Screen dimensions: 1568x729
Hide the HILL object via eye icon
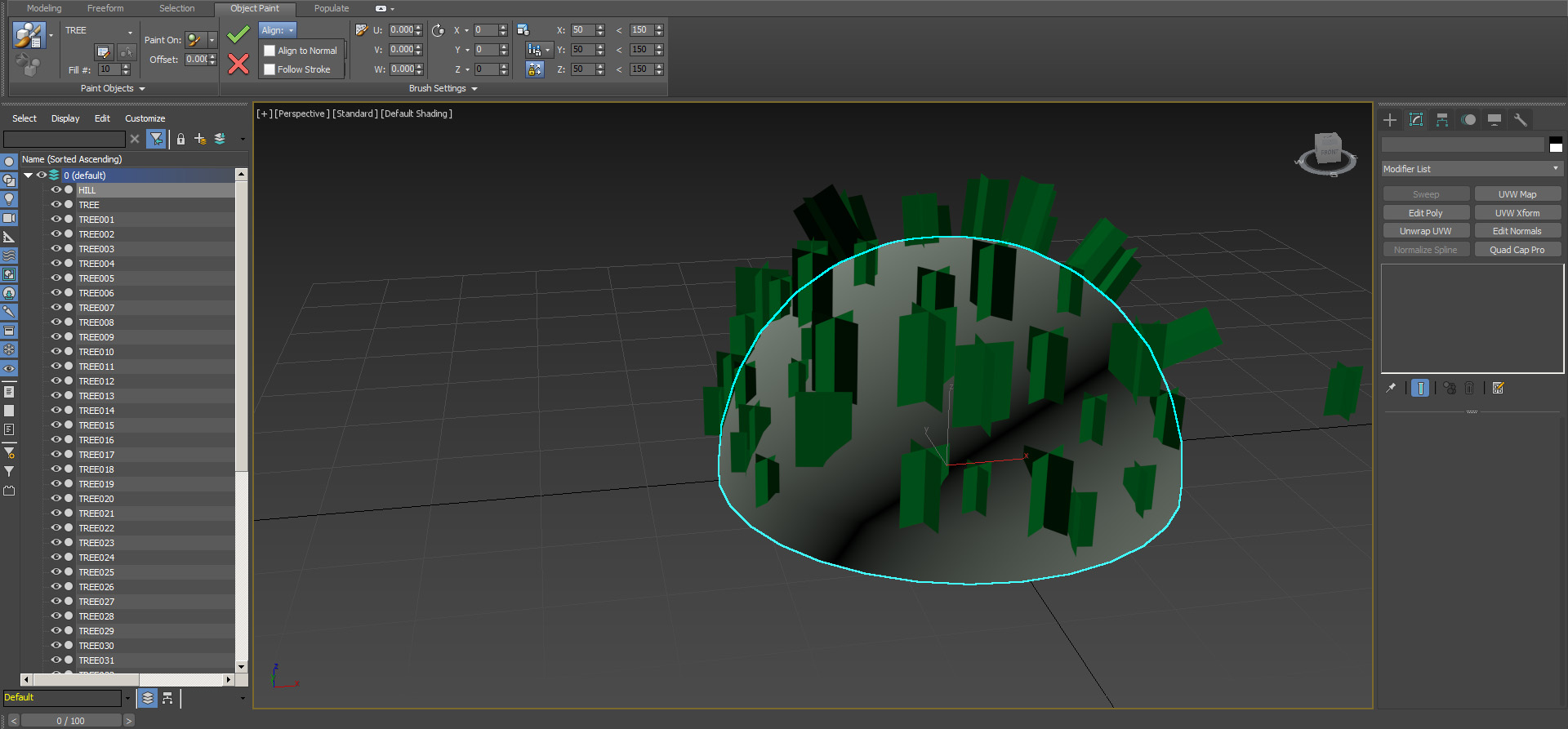pyautogui.click(x=56, y=190)
